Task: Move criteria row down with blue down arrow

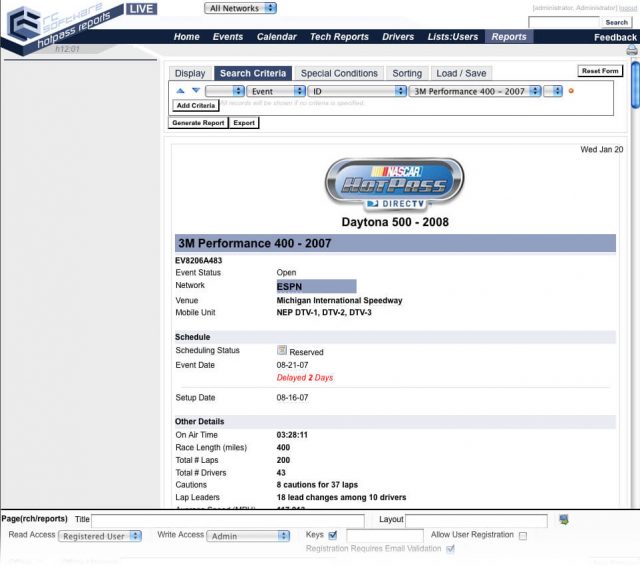Action: pos(196,90)
